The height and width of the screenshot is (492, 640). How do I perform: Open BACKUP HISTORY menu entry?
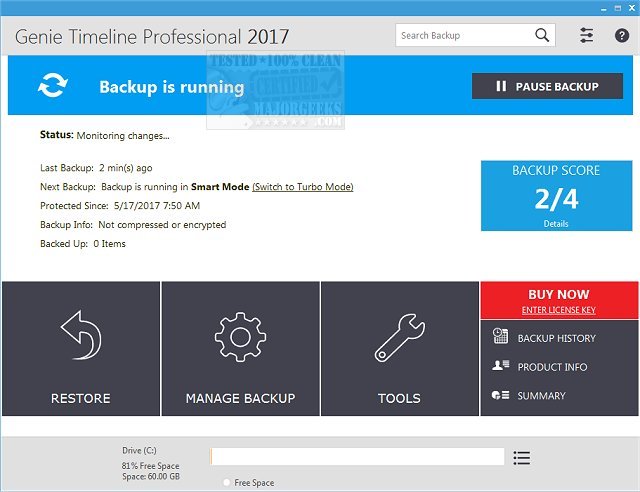tap(557, 338)
